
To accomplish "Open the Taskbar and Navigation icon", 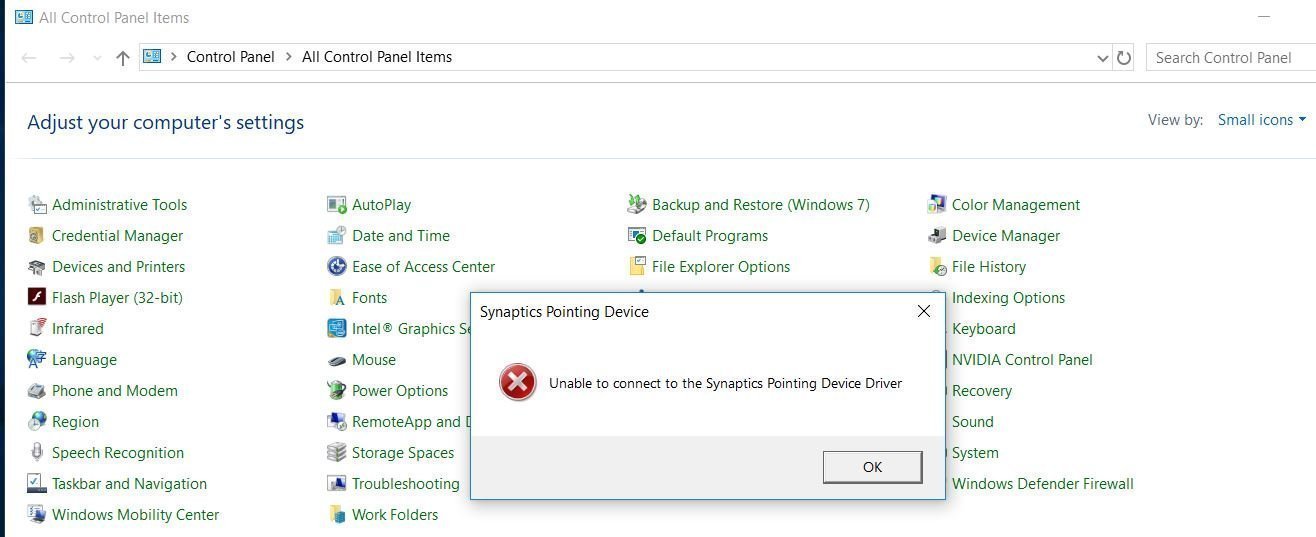I will 37,484.
